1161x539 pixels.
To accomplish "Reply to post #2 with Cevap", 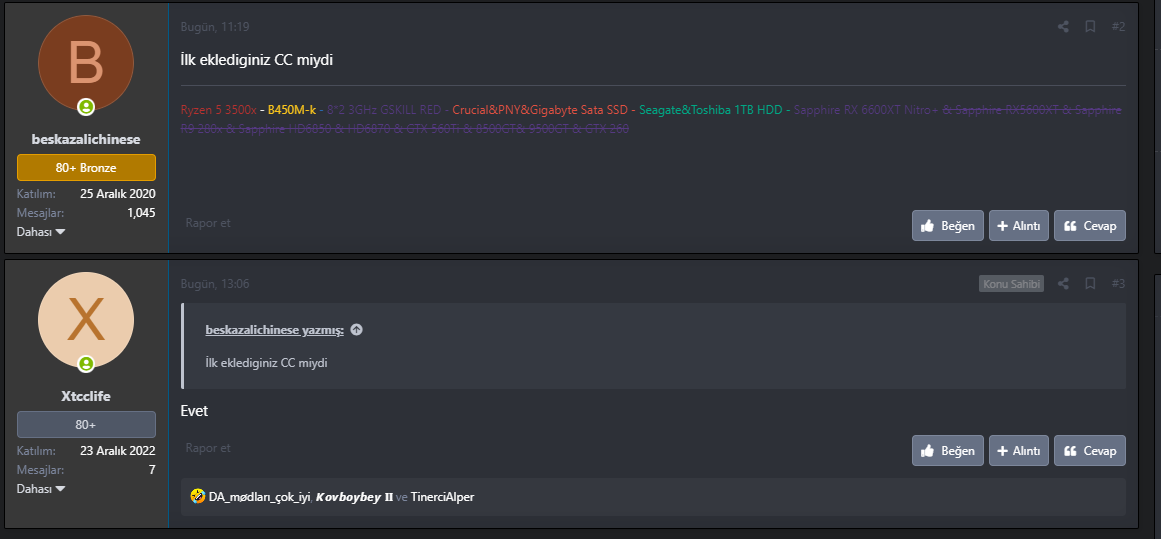I will point(1090,226).
